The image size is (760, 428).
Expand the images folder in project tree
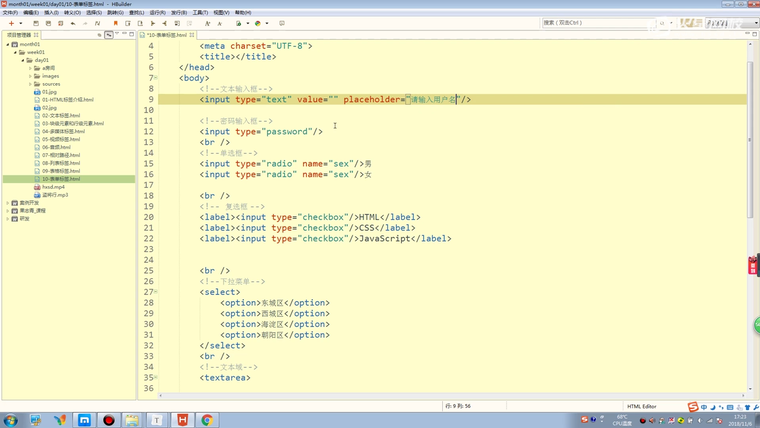31,76
